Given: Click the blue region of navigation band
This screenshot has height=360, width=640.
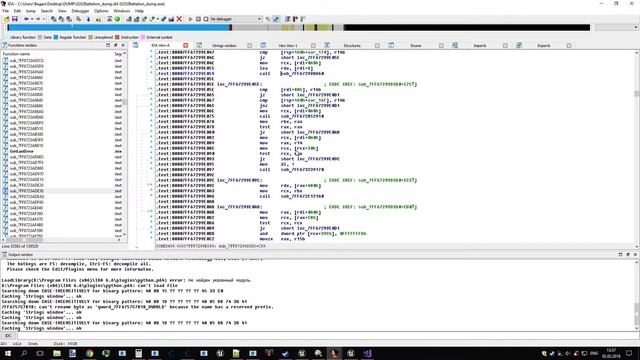Looking at the screenshot, I should (x=119, y=27).
